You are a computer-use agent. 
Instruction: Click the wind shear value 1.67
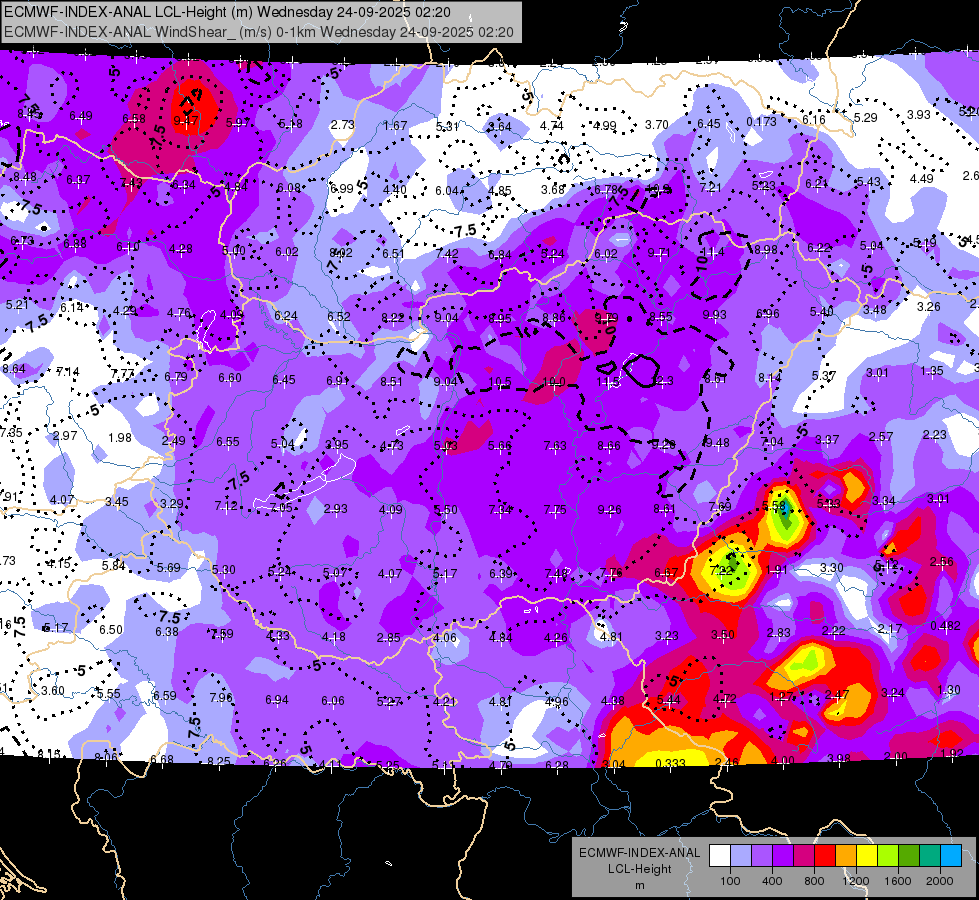click(x=395, y=126)
